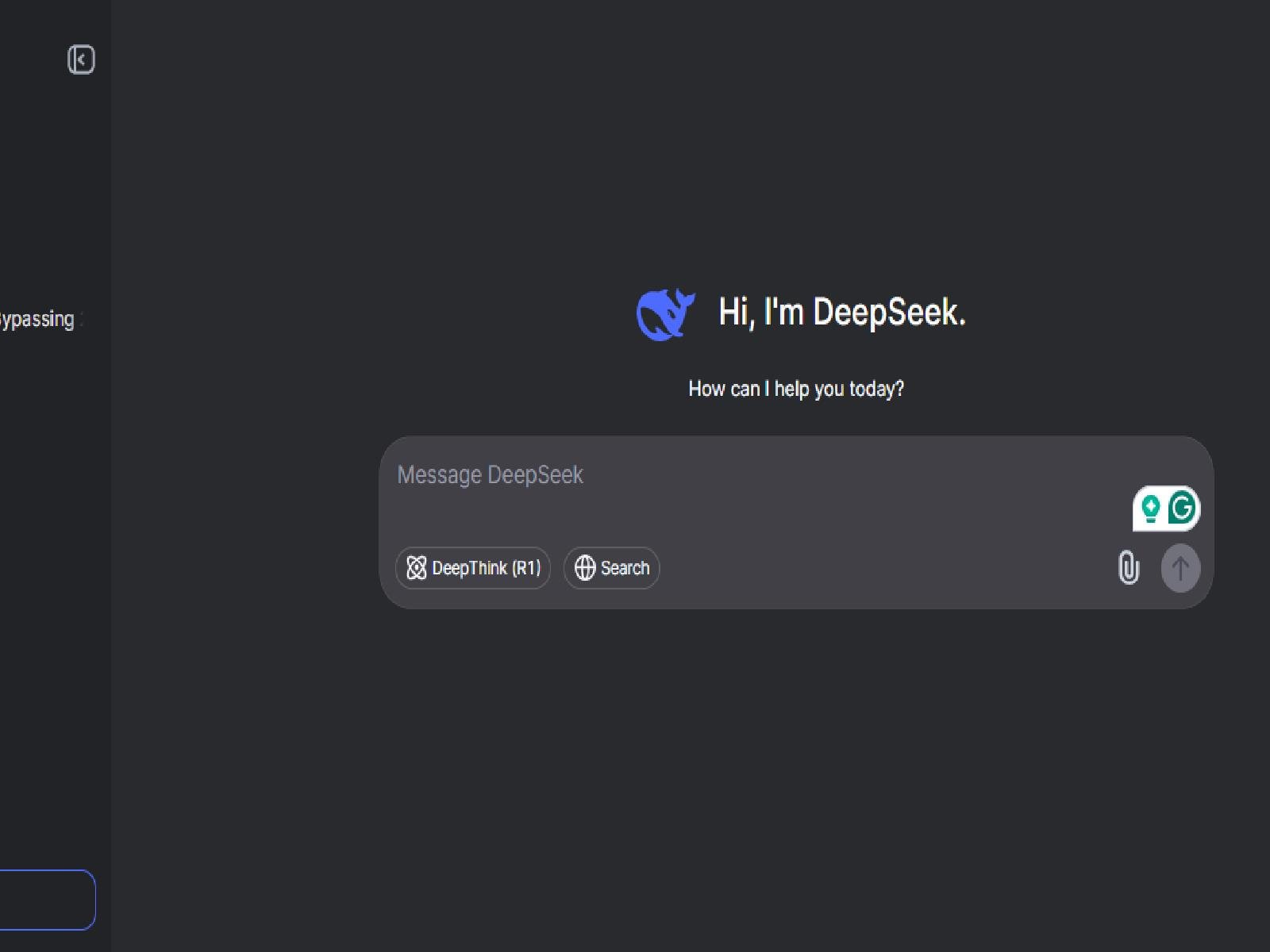Toggle the web Search option
Viewport: 1270px width, 952px height.
611,568
